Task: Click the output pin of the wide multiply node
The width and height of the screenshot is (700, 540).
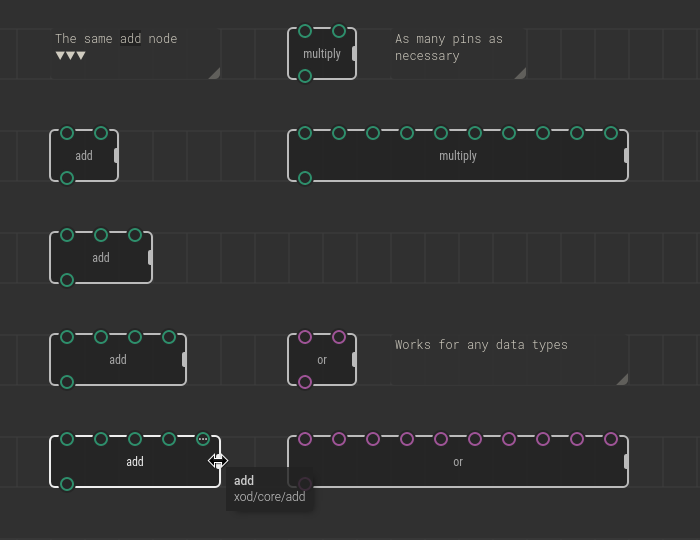Action: pos(305,178)
